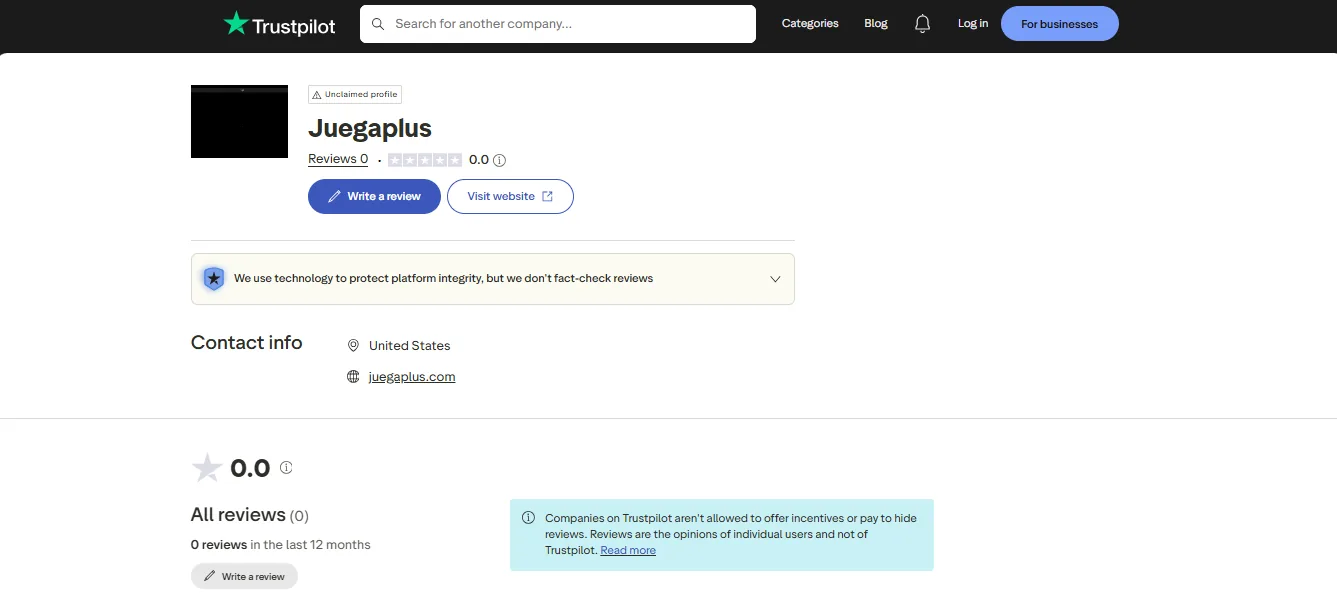Click the Juegaplus company thumbnail image
Image resolution: width=1337 pixels, height=593 pixels.
(239, 121)
